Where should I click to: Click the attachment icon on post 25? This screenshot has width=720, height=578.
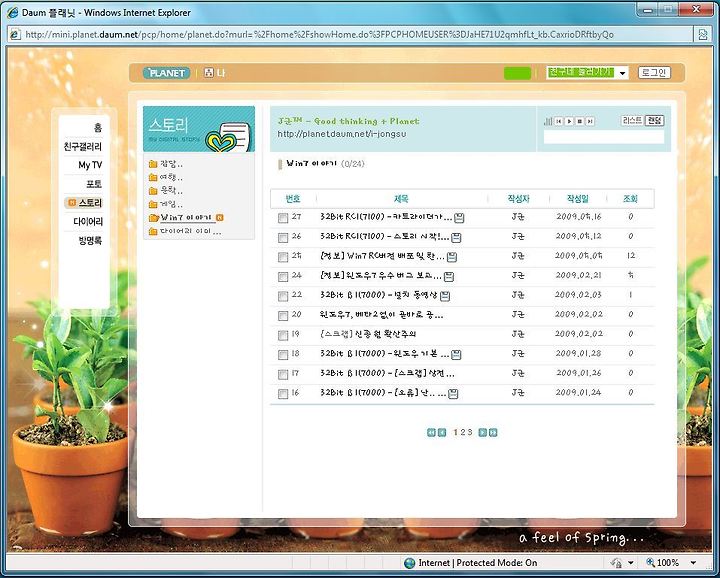[x=452, y=257]
